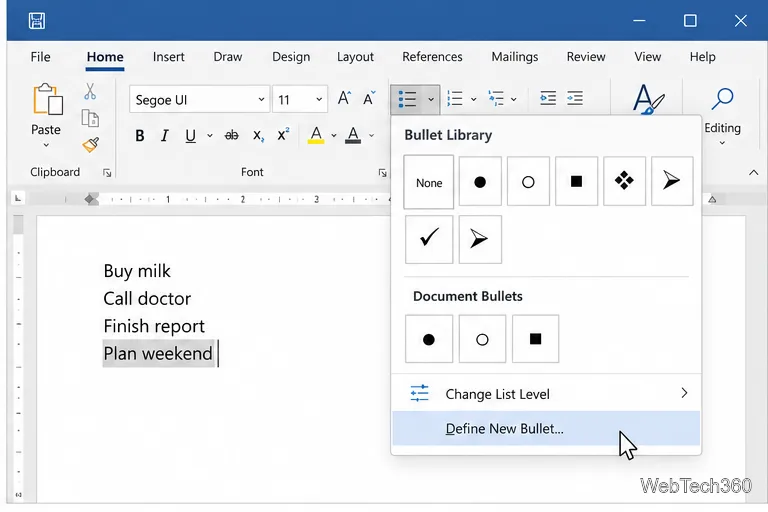Choose solid square bullet in Bullet Library
The width and height of the screenshot is (768, 512).
576,181
